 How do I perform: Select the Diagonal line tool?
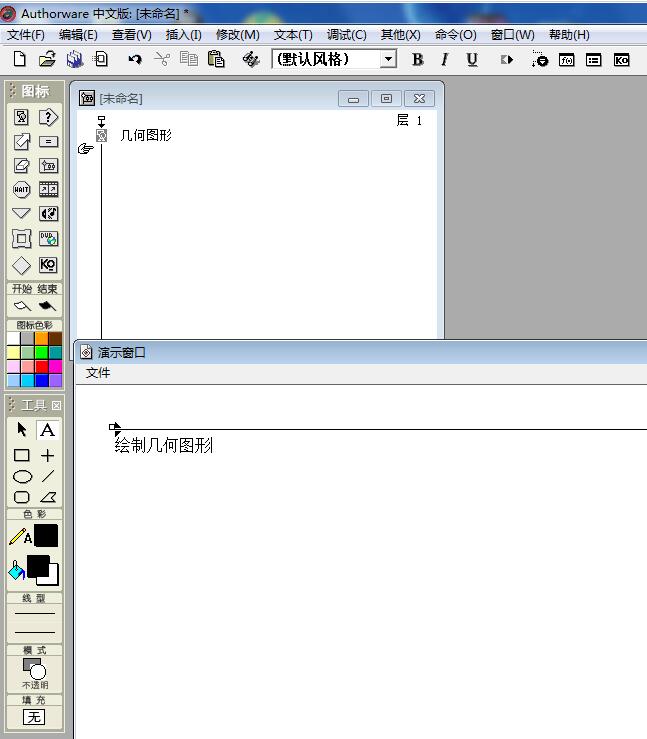pyautogui.click(x=48, y=476)
